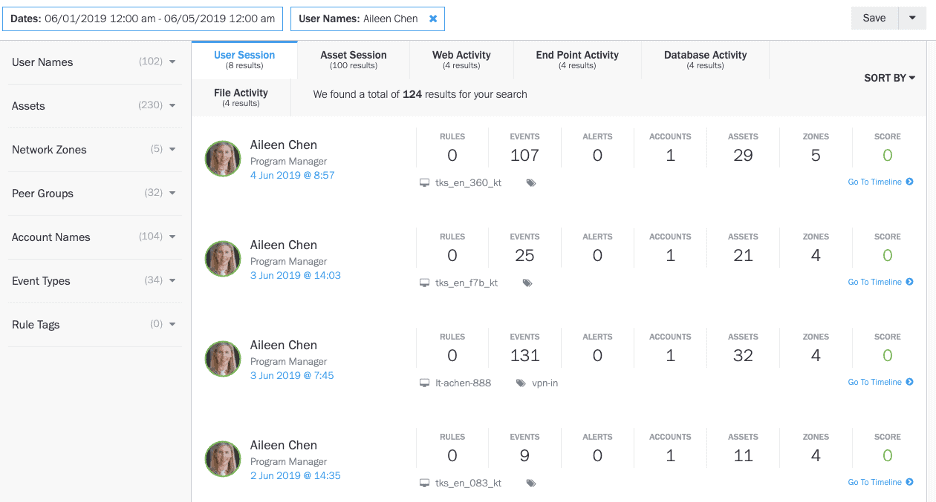The width and height of the screenshot is (936, 502).
Task: Click Aileen Chen avatar in 3 Jun 7:45 session
Action: click(223, 359)
